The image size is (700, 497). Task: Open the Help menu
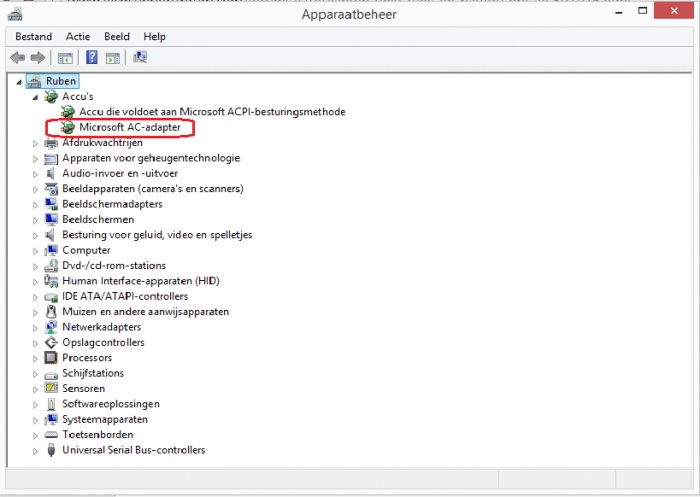(154, 37)
